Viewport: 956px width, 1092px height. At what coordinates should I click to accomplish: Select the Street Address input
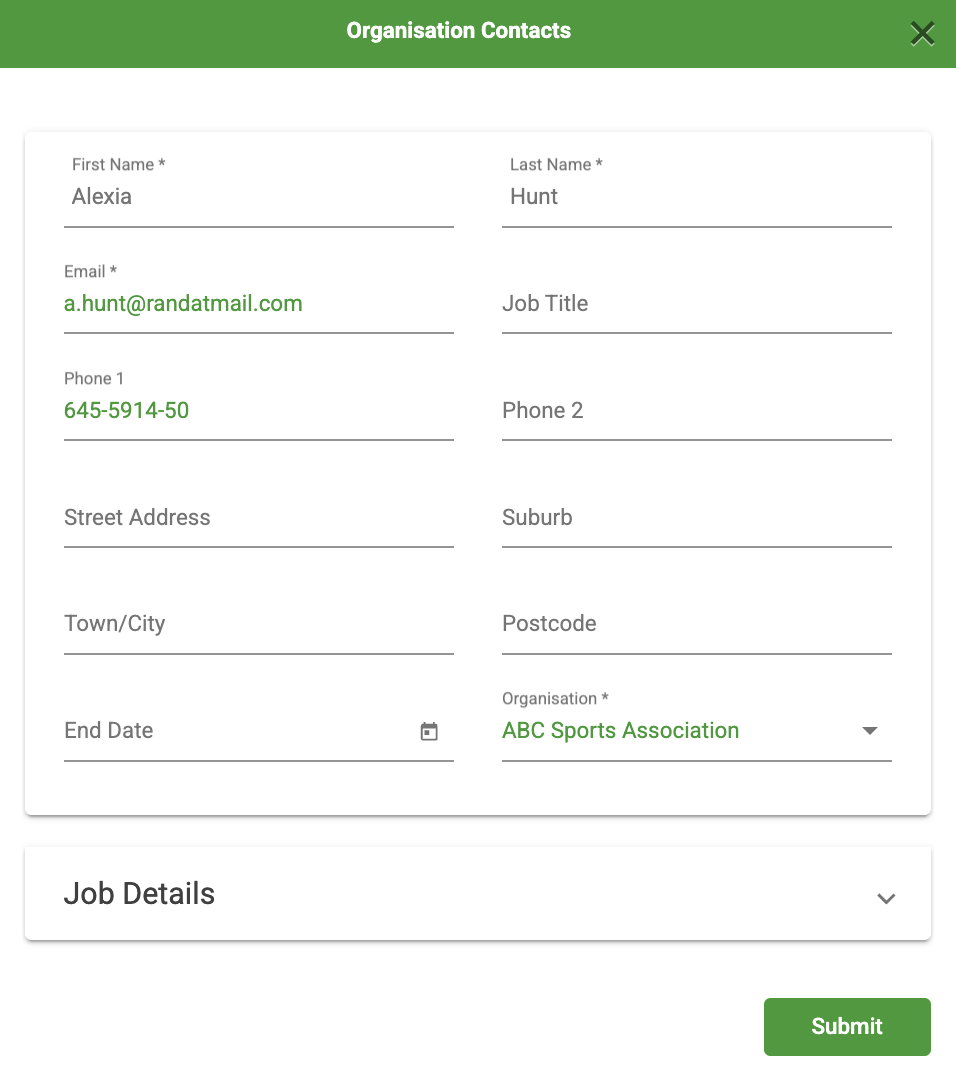259,517
